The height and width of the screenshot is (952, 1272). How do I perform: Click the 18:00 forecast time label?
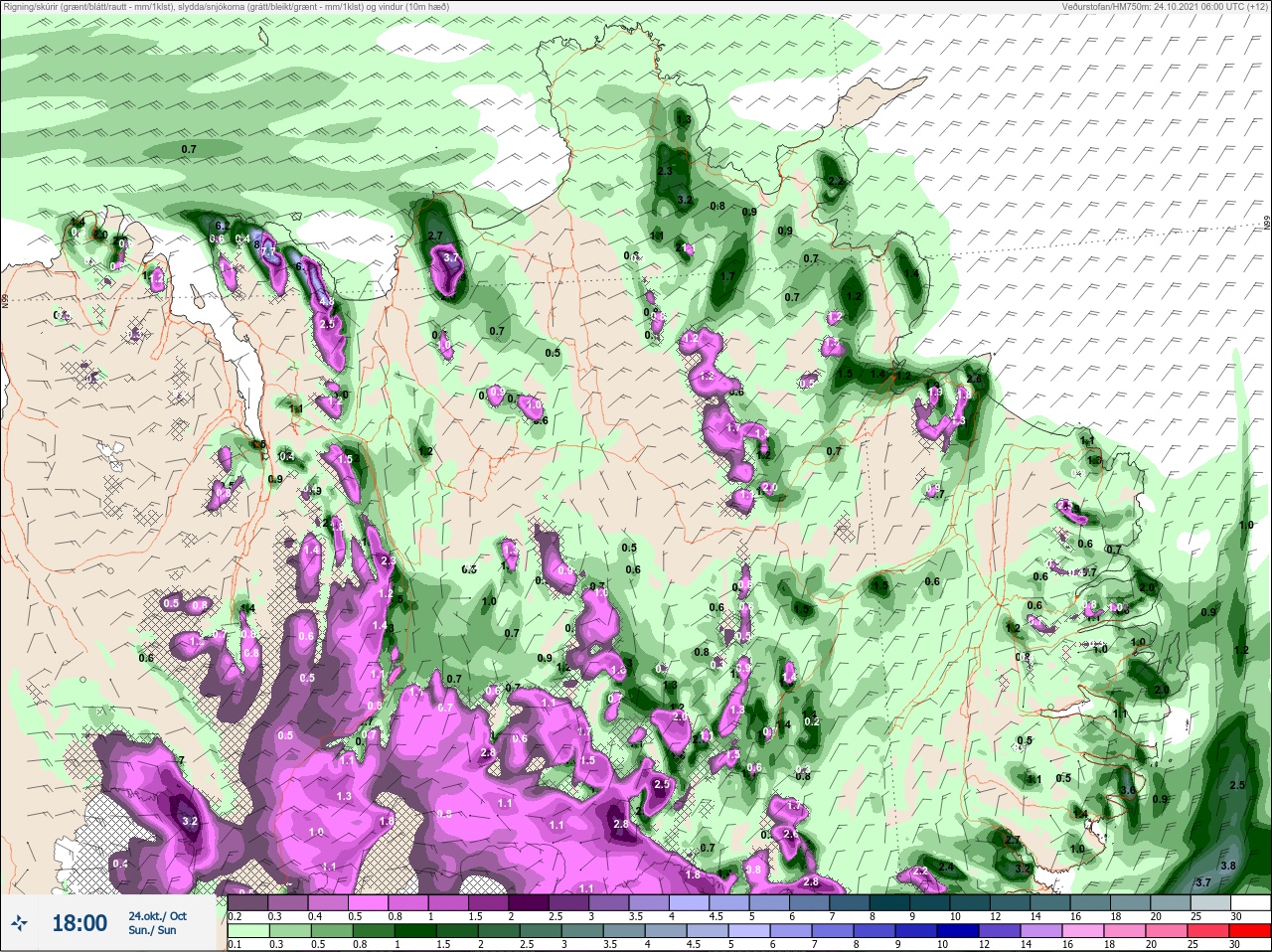pos(79,923)
